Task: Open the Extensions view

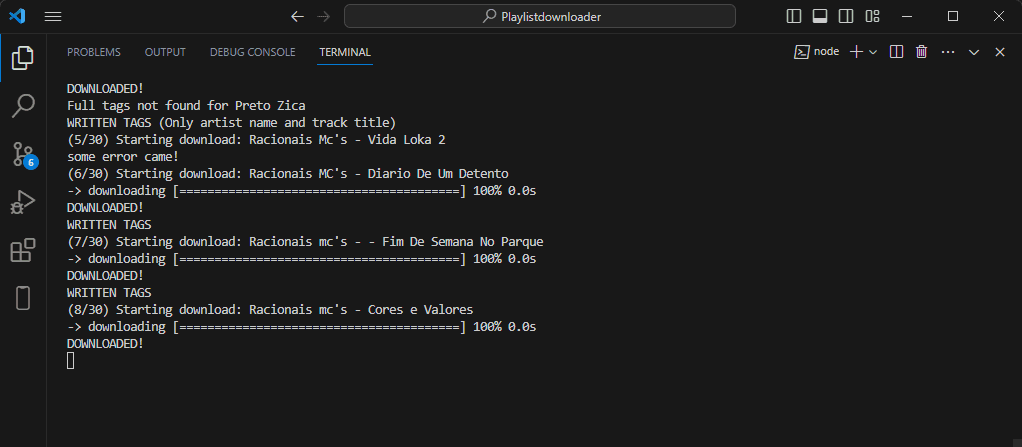Action: pyautogui.click(x=23, y=250)
